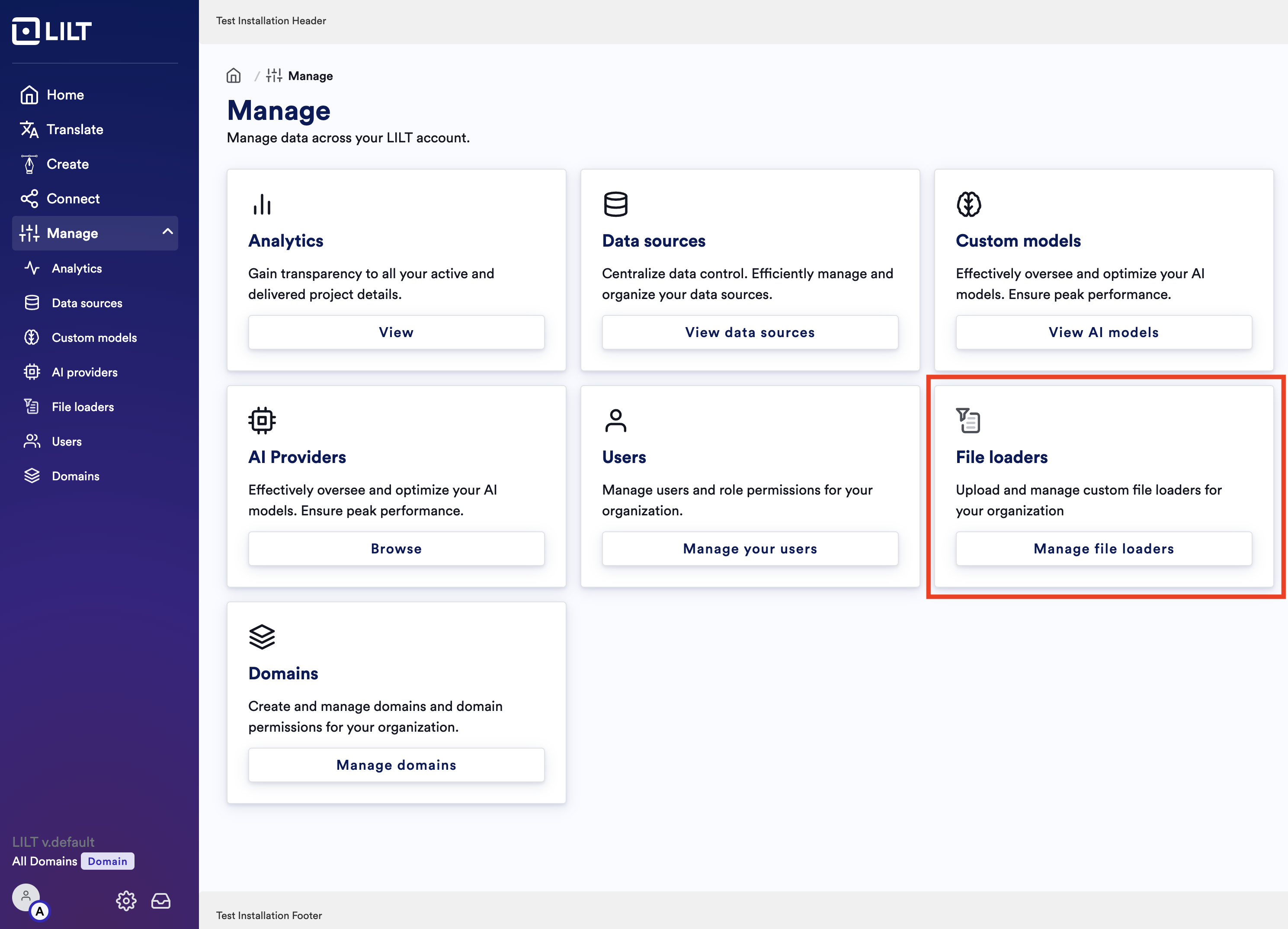Open Home from the sidebar menu
The image size is (1288, 929).
(95, 95)
